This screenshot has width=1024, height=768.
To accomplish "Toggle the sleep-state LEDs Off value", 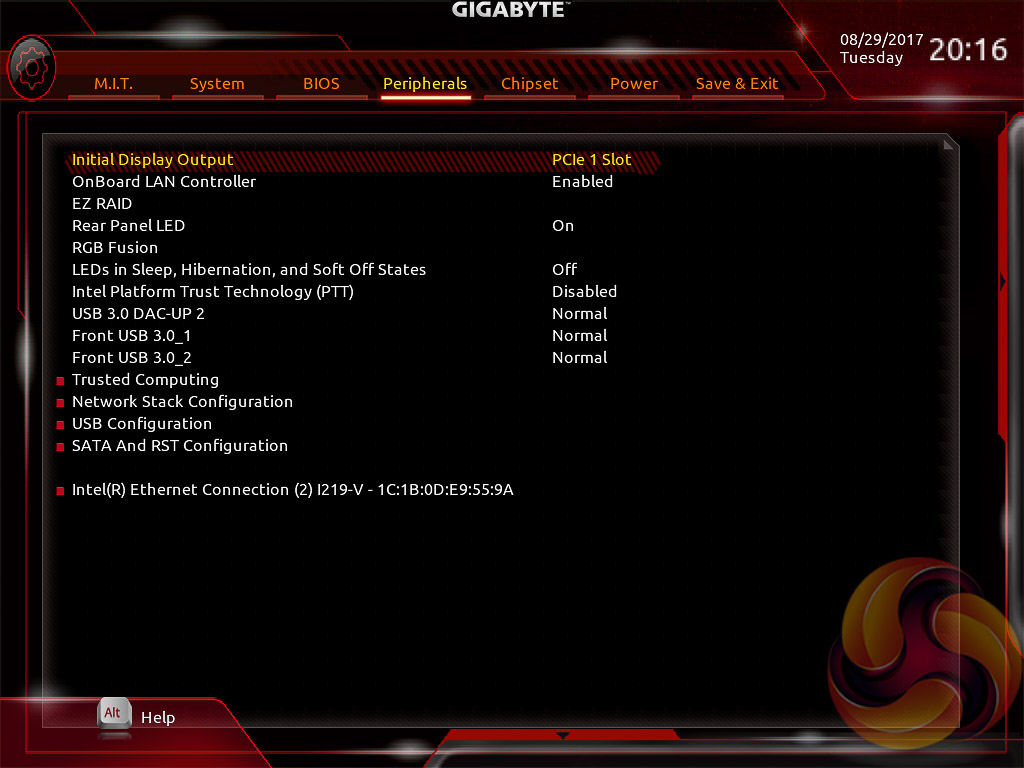I will [x=565, y=270].
